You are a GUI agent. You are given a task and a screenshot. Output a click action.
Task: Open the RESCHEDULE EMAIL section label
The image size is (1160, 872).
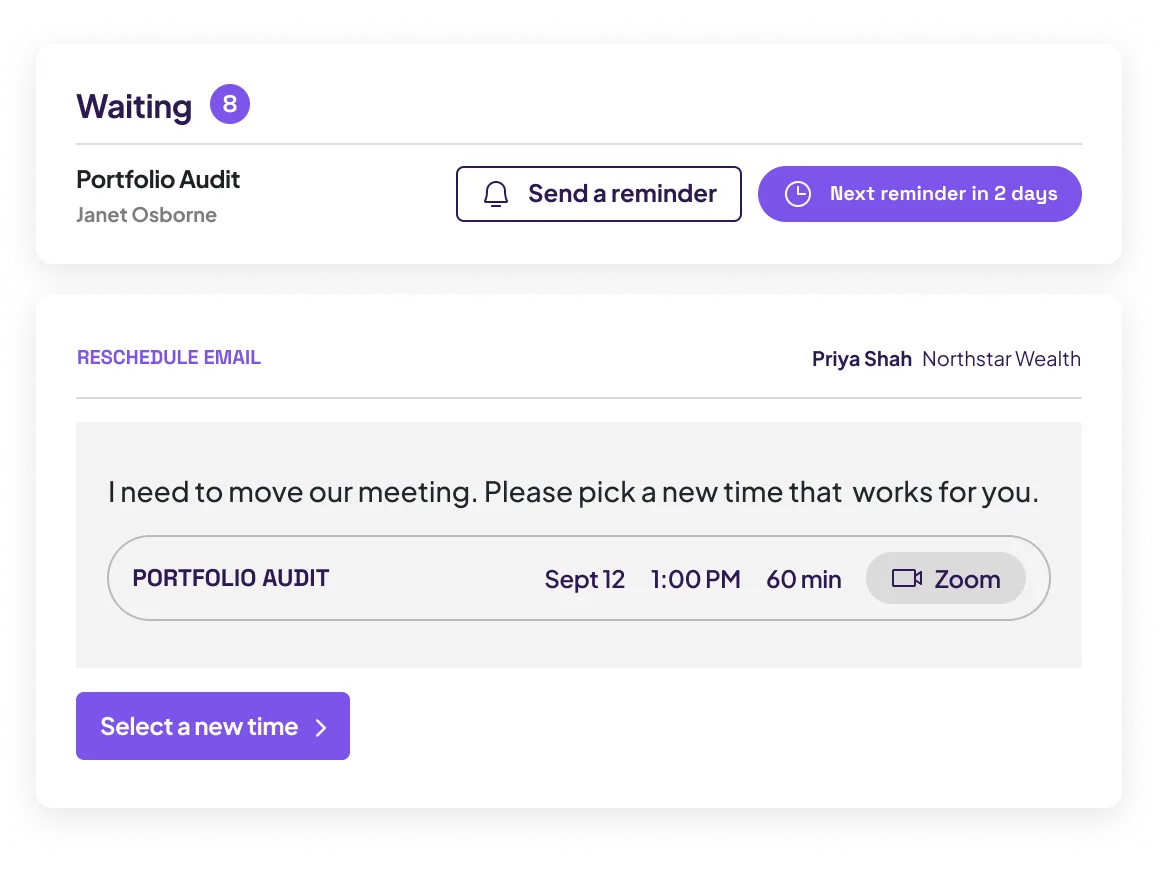click(169, 357)
